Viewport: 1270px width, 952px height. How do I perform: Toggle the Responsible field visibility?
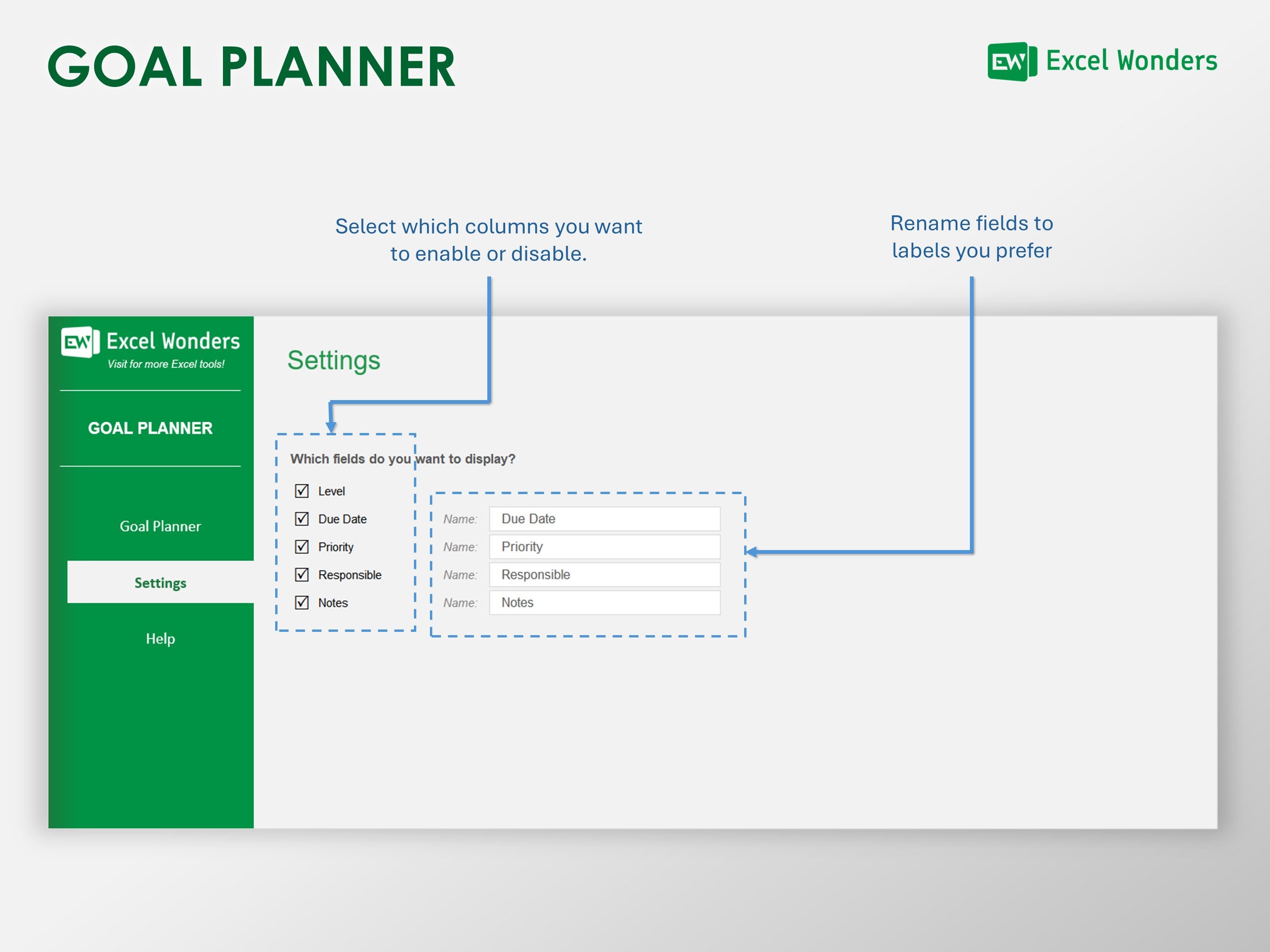[x=302, y=574]
